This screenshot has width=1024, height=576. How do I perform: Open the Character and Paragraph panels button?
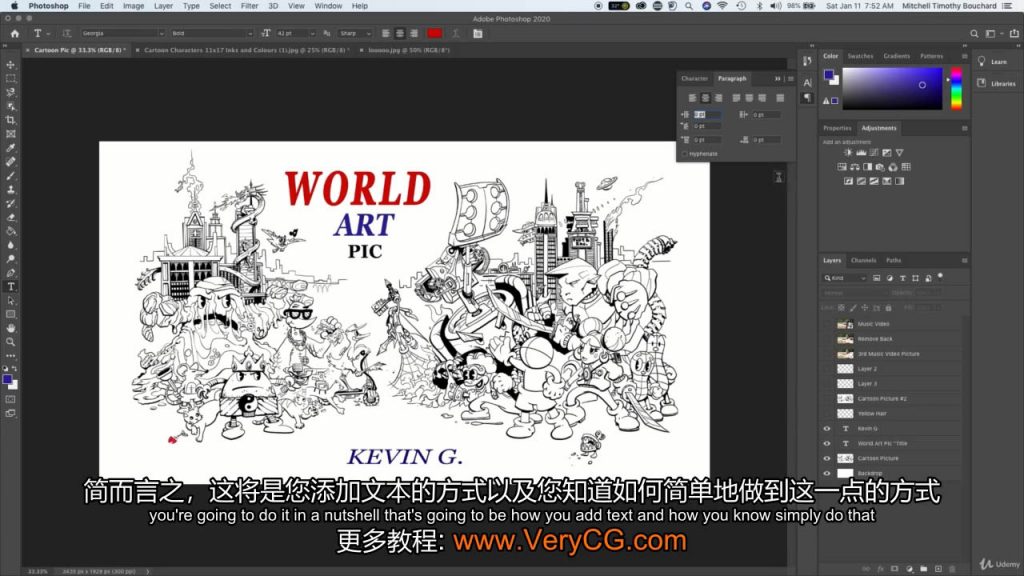coord(477,33)
